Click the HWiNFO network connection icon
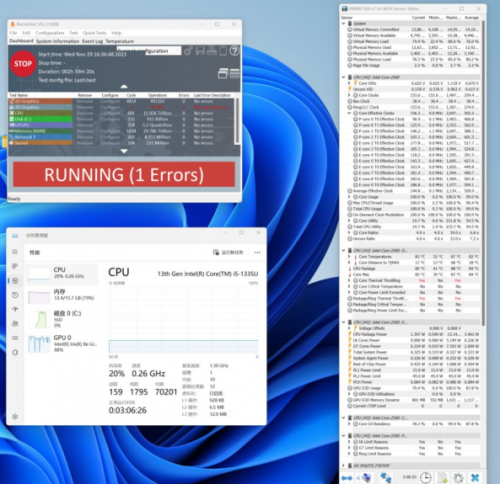Image resolution: width=500 pixels, height=484 pixels. [x=386, y=478]
